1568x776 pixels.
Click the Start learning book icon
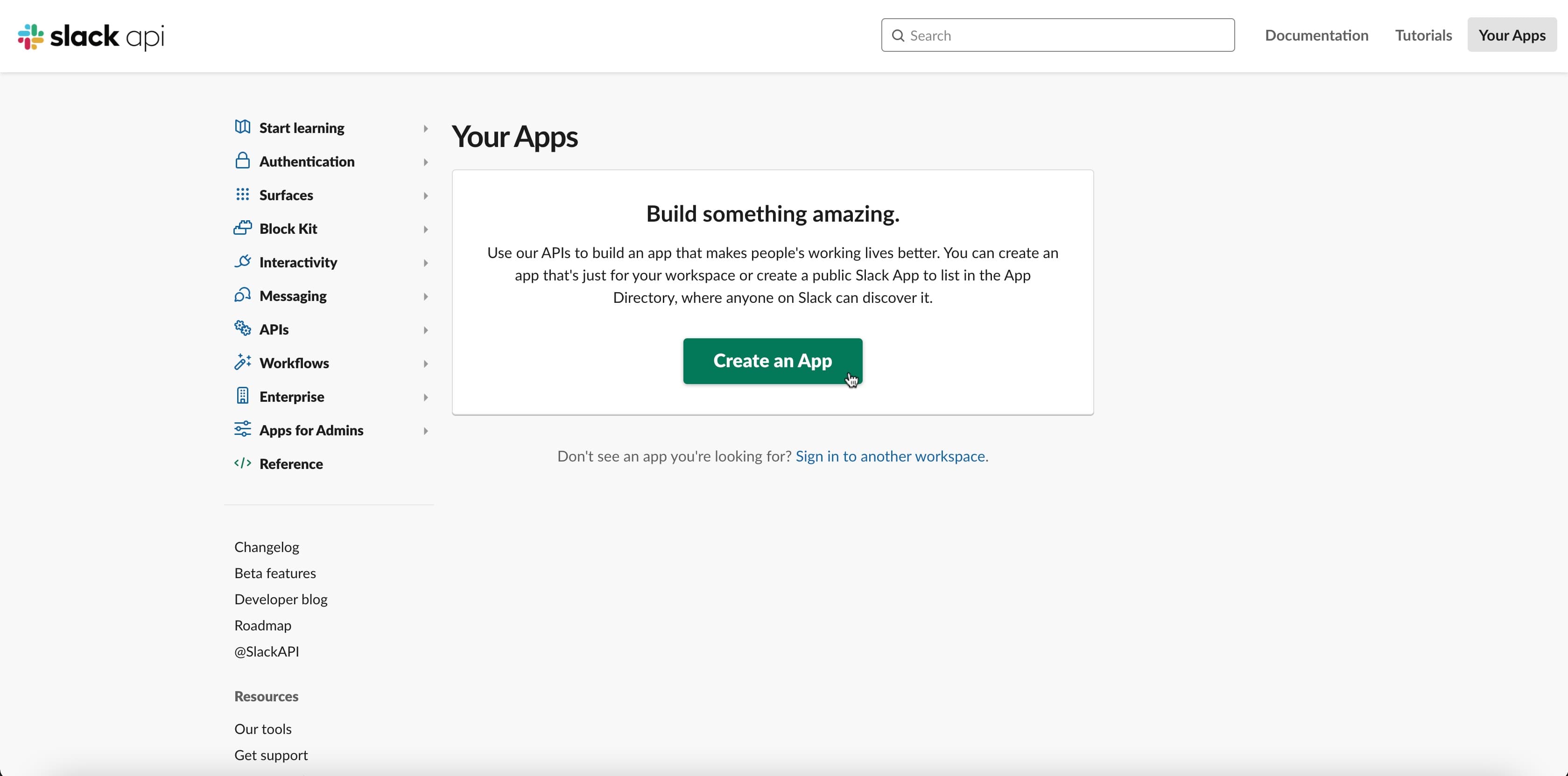(x=242, y=127)
